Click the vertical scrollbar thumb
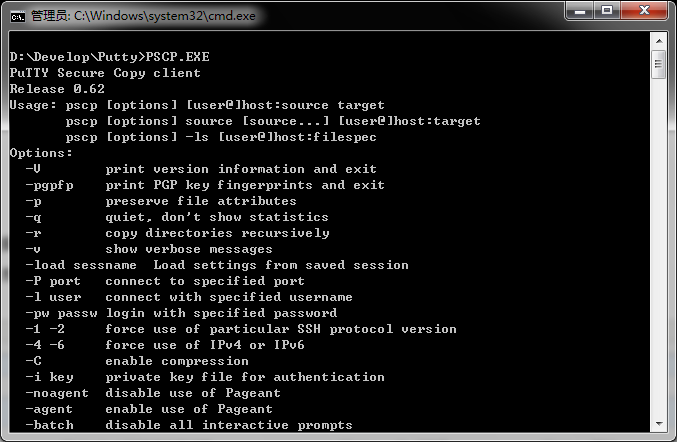677x442 pixels. (x=658, y=64)
